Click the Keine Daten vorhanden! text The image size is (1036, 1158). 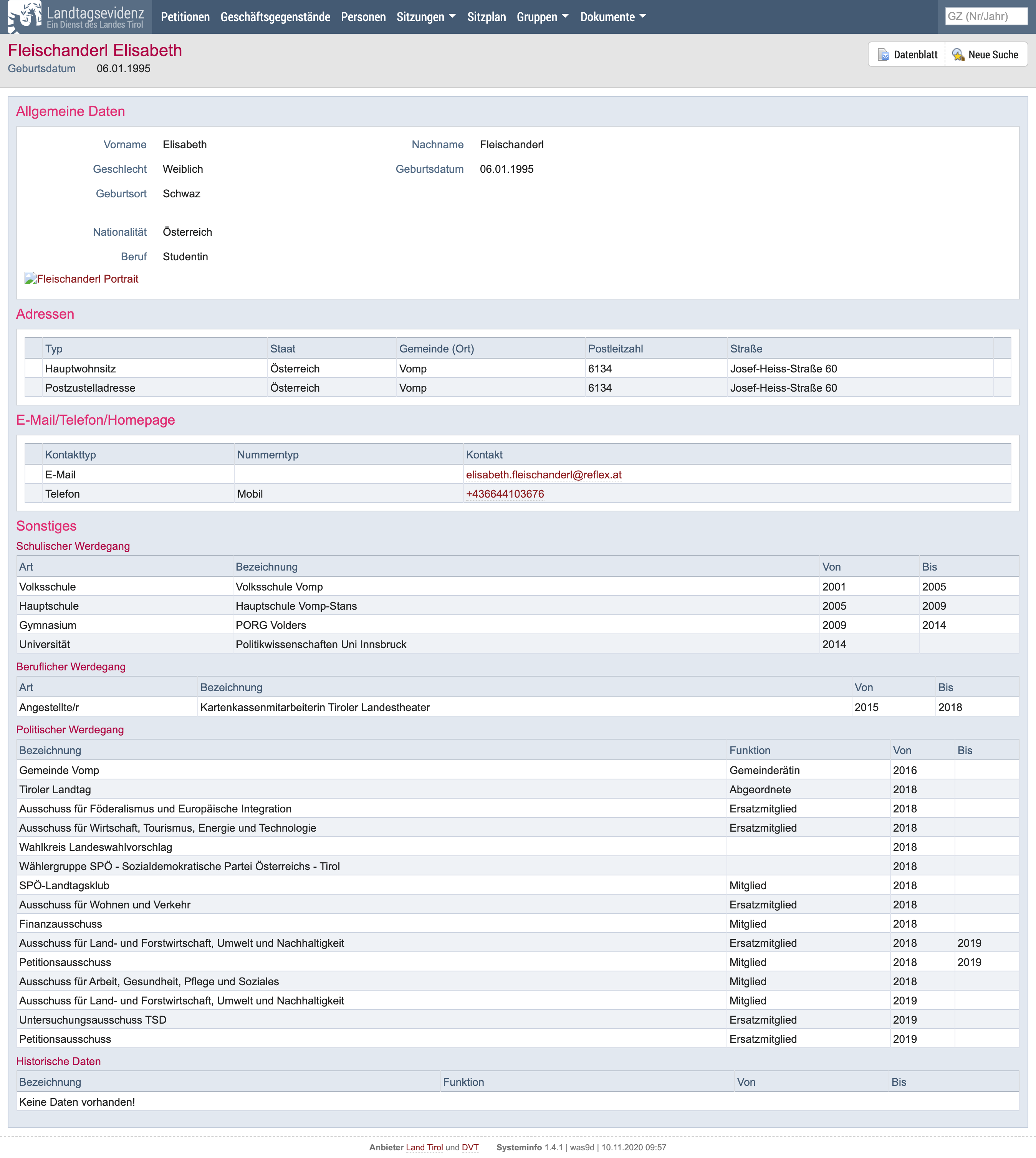point(77,1102)
